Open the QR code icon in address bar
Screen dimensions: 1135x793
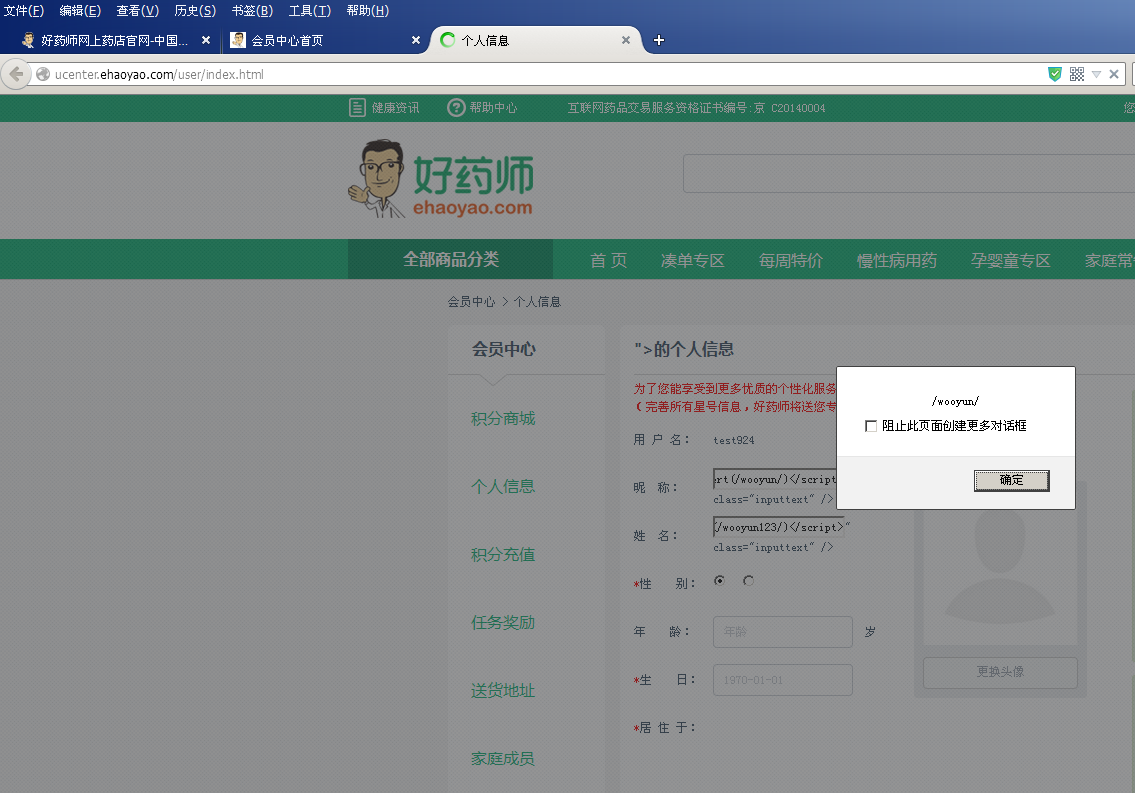[1076, 74]
